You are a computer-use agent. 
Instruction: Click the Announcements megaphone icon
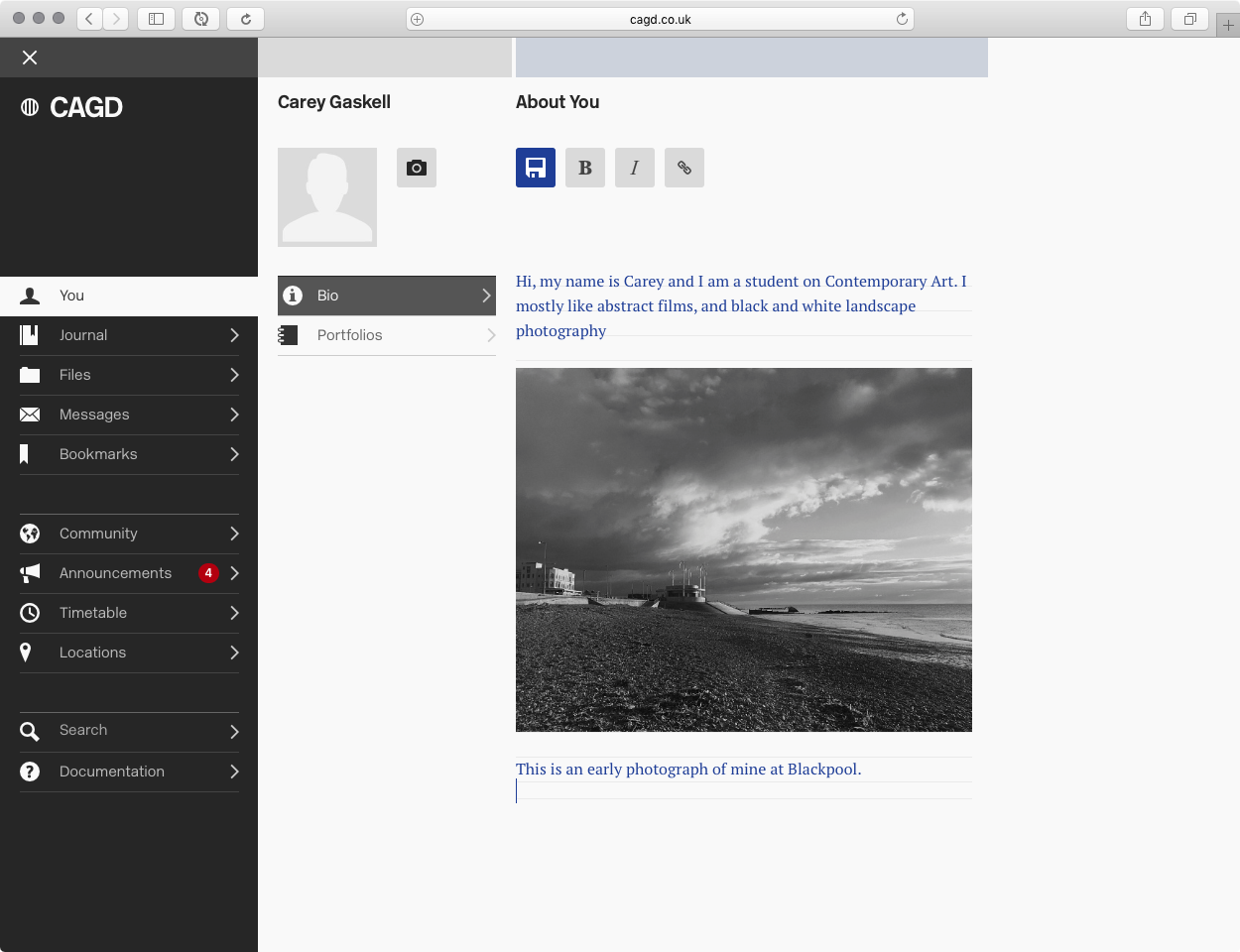(x=30, y=573)
